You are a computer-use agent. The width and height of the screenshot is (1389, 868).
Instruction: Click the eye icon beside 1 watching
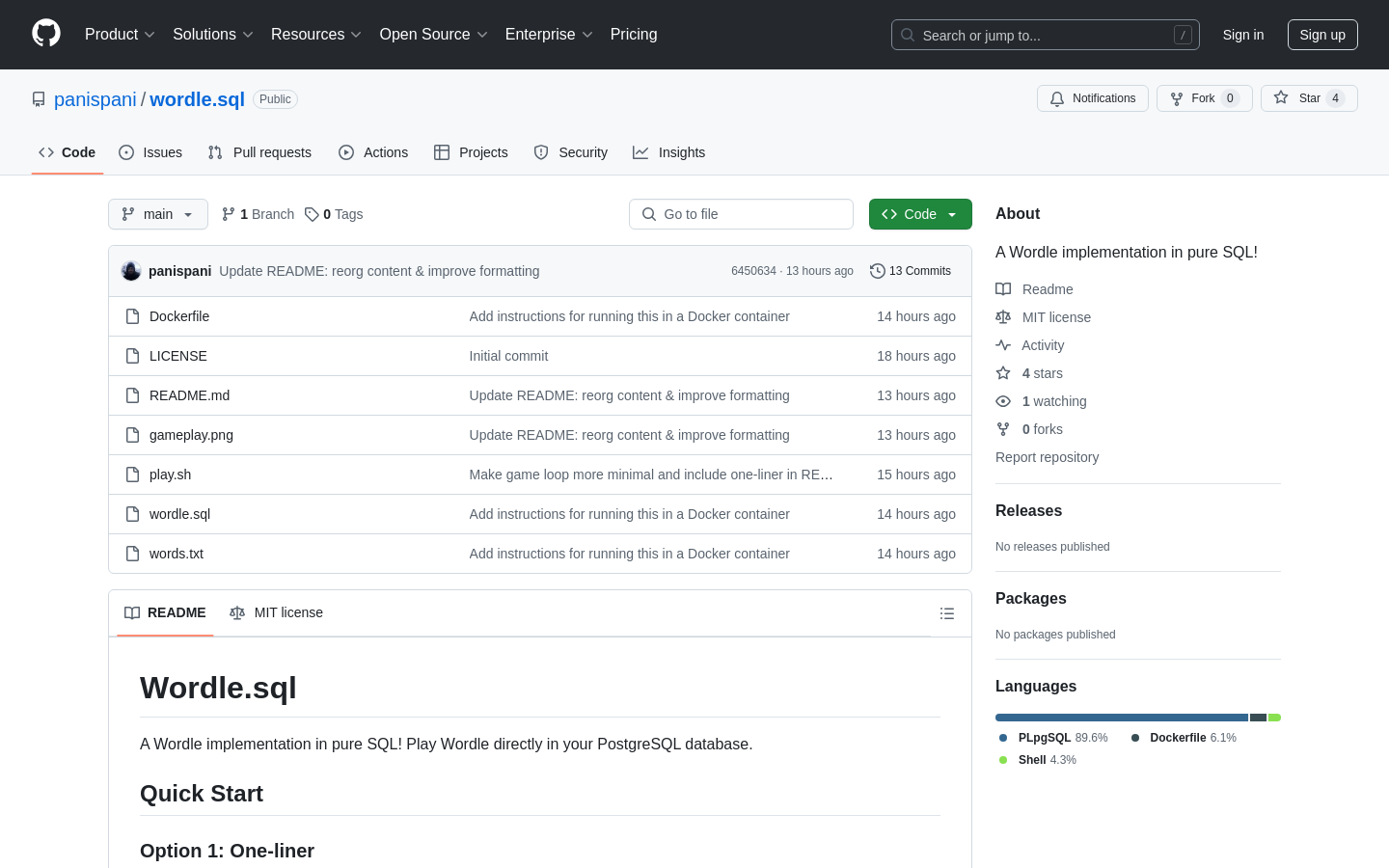pos(1003,401)
